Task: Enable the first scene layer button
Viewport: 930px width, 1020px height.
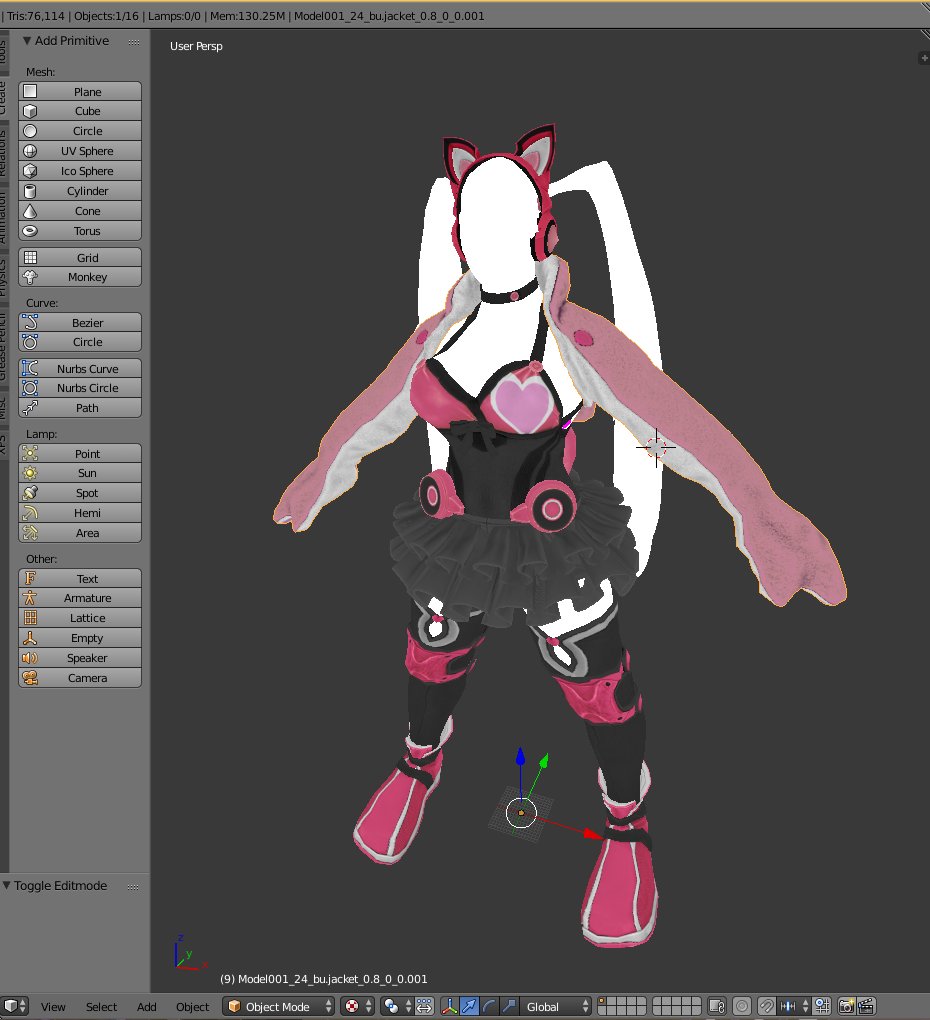Action: point(602,1002)
